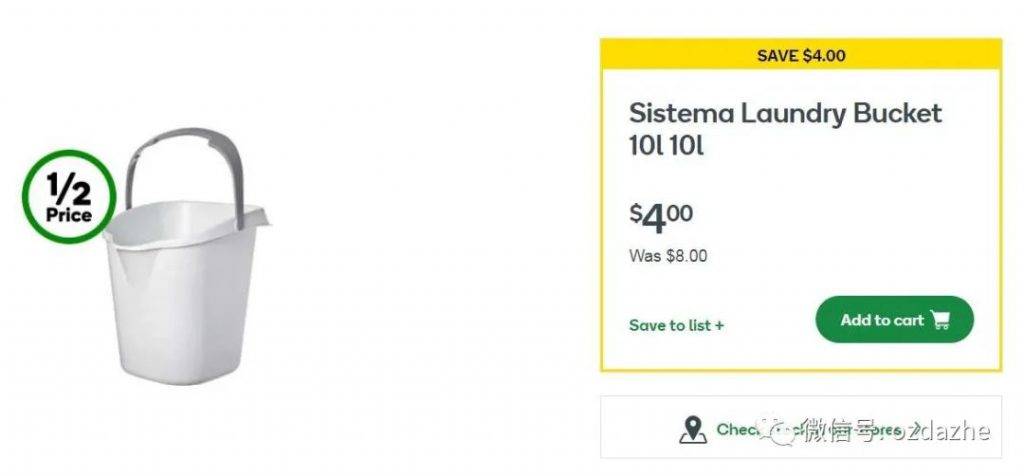The width and height of the screenshot is (1024, 476).
Task: Click the yellow SAVE $4.00 banner
Action: tap(801, 55)
